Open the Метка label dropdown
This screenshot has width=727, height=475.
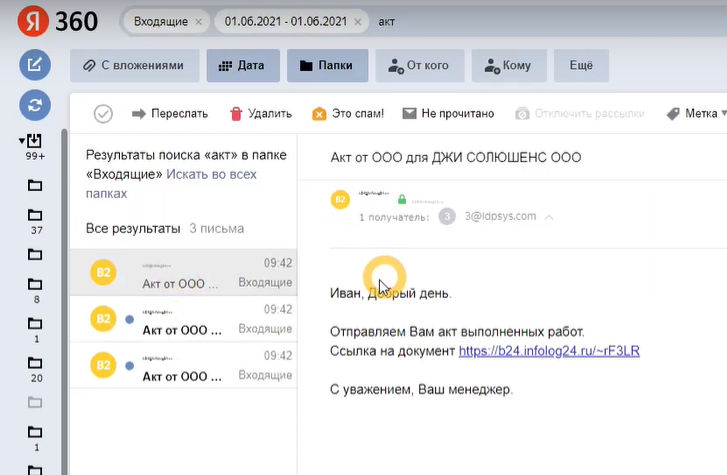pos(696,114)
